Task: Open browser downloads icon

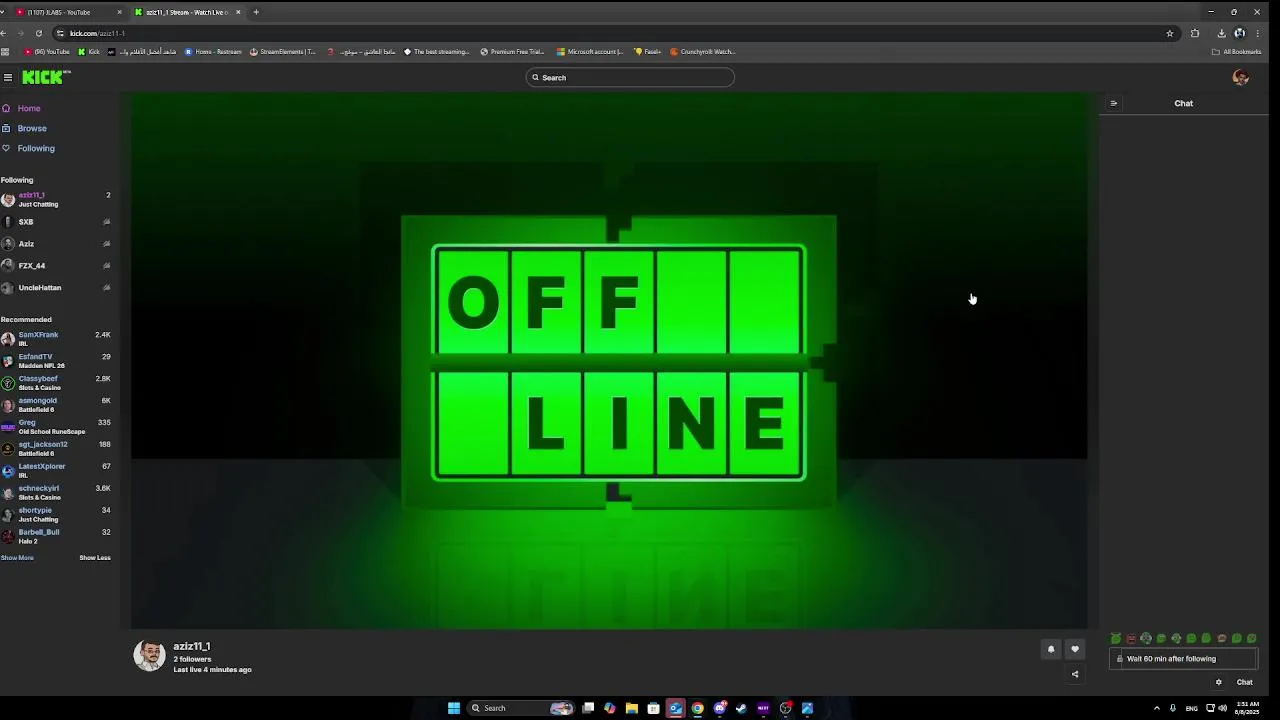Action: pos(1221,33)
